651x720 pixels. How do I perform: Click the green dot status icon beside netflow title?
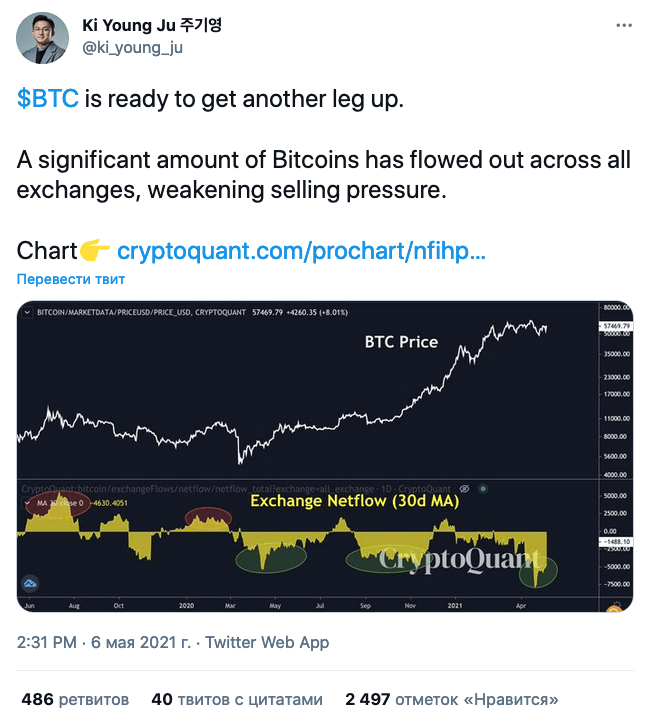coord(483,489)
